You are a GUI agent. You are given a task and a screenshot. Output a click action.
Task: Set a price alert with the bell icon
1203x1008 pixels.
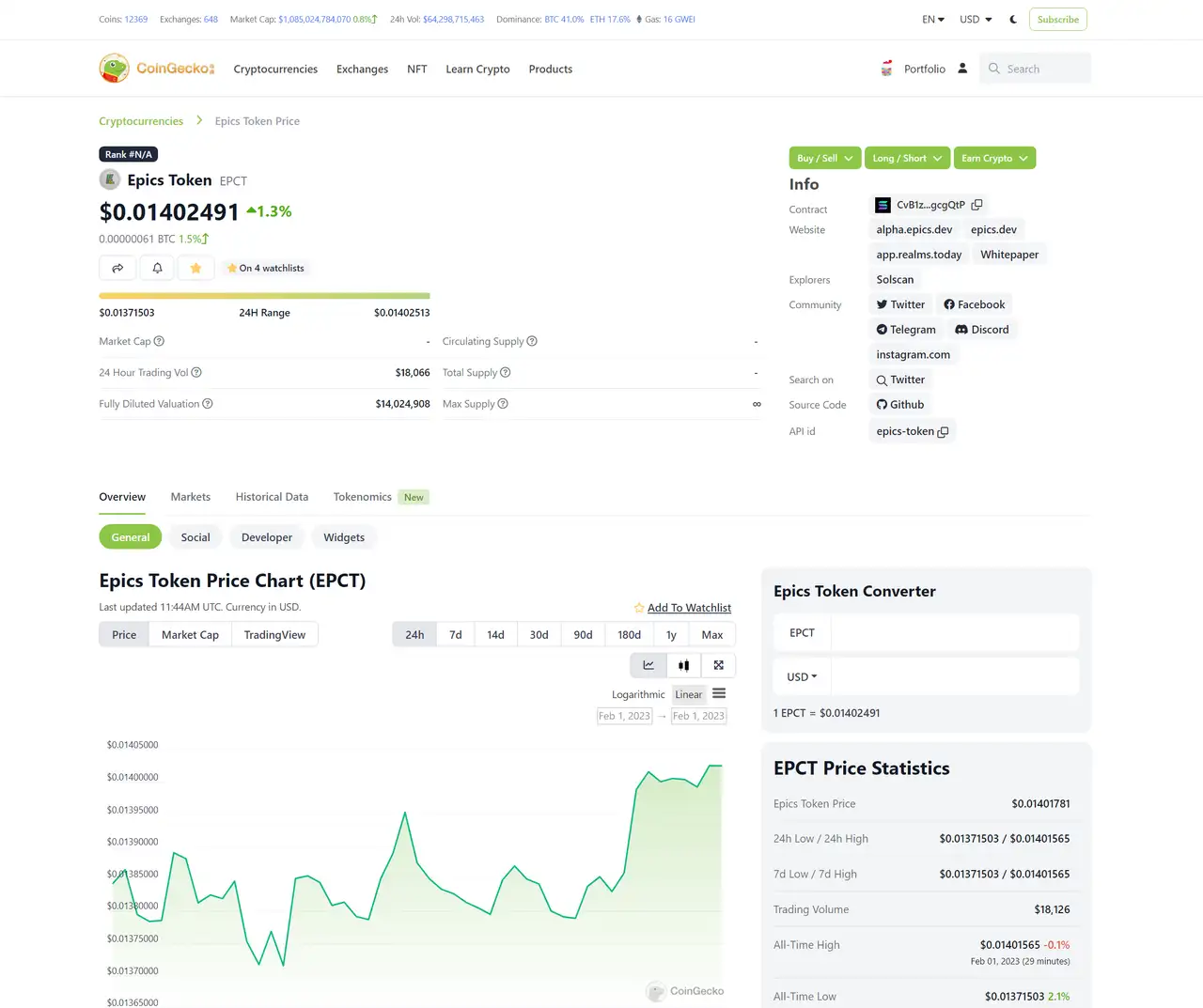(x=156, y=267)
